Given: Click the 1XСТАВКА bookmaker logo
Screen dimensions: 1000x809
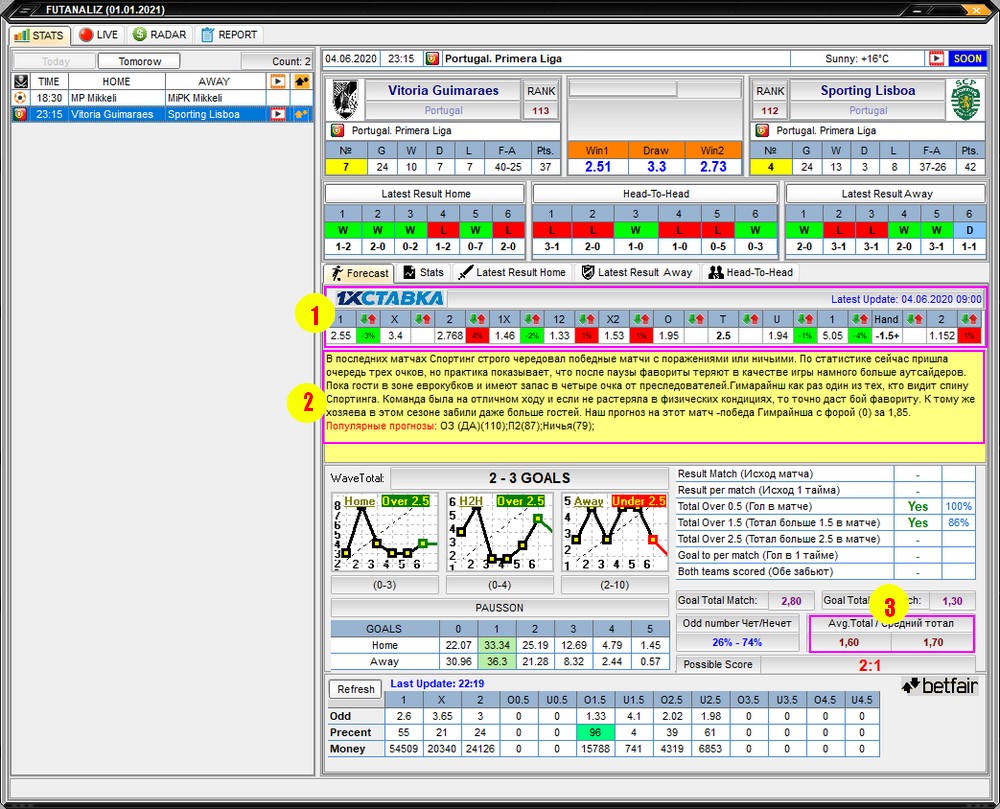Looking at the screenshot, I should 389,298.
